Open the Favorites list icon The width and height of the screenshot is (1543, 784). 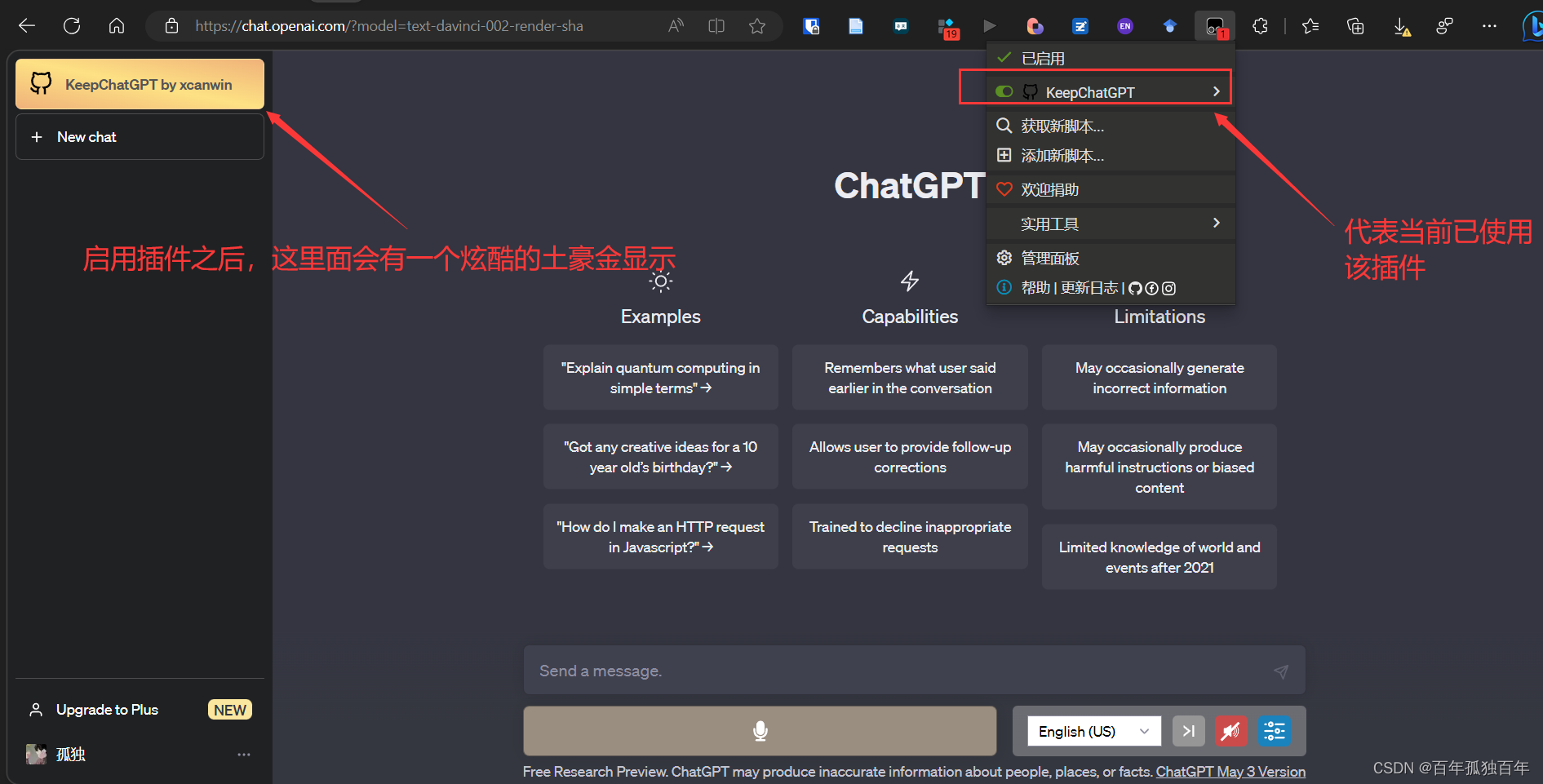(1310, 26)
